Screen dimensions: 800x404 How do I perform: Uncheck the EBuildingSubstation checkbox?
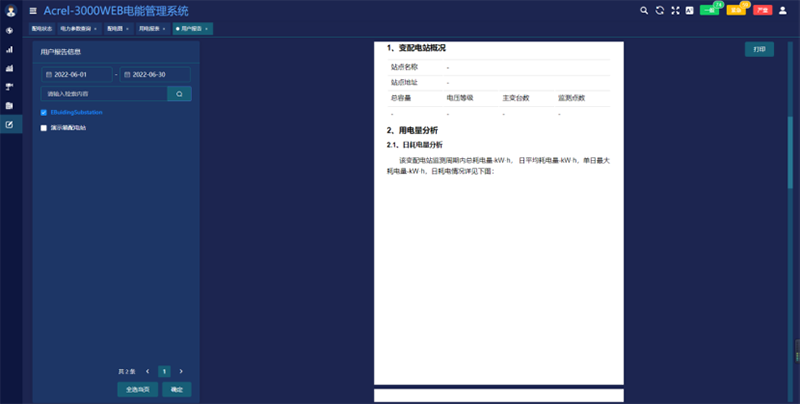[44, 112]
